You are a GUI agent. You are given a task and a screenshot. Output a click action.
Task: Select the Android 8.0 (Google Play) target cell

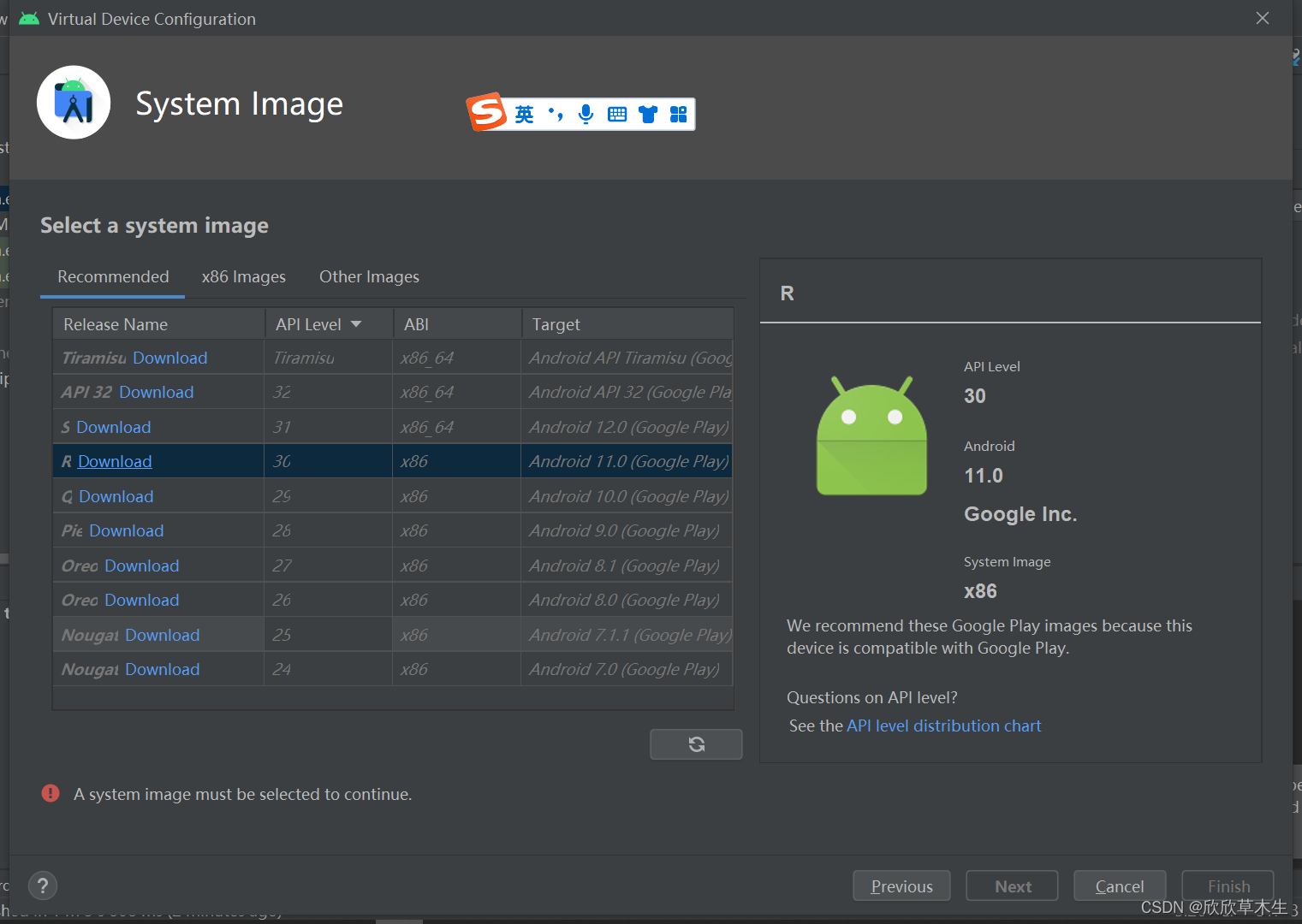click(627, 600)
